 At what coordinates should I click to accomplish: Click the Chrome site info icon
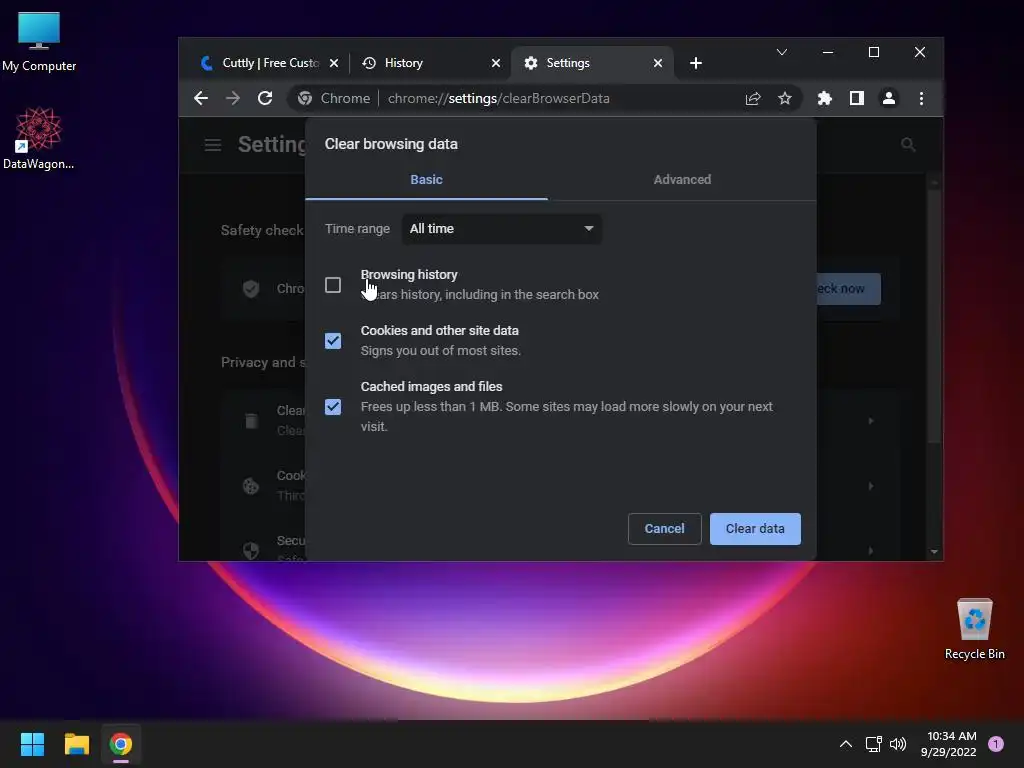(x=304, y=99)
